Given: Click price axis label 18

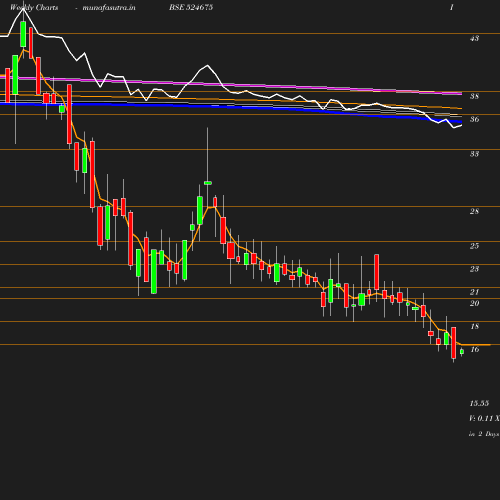Looking at the screenshot, I should click(x=474, y=326).
